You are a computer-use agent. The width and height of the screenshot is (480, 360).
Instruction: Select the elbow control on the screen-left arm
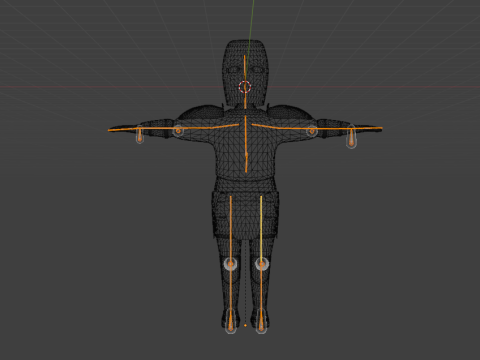pos(178,131)
